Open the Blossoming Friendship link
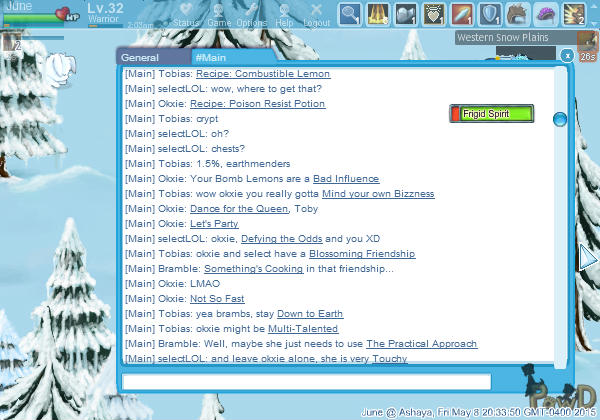Screen dimensions: 600x420 point(362,254)
